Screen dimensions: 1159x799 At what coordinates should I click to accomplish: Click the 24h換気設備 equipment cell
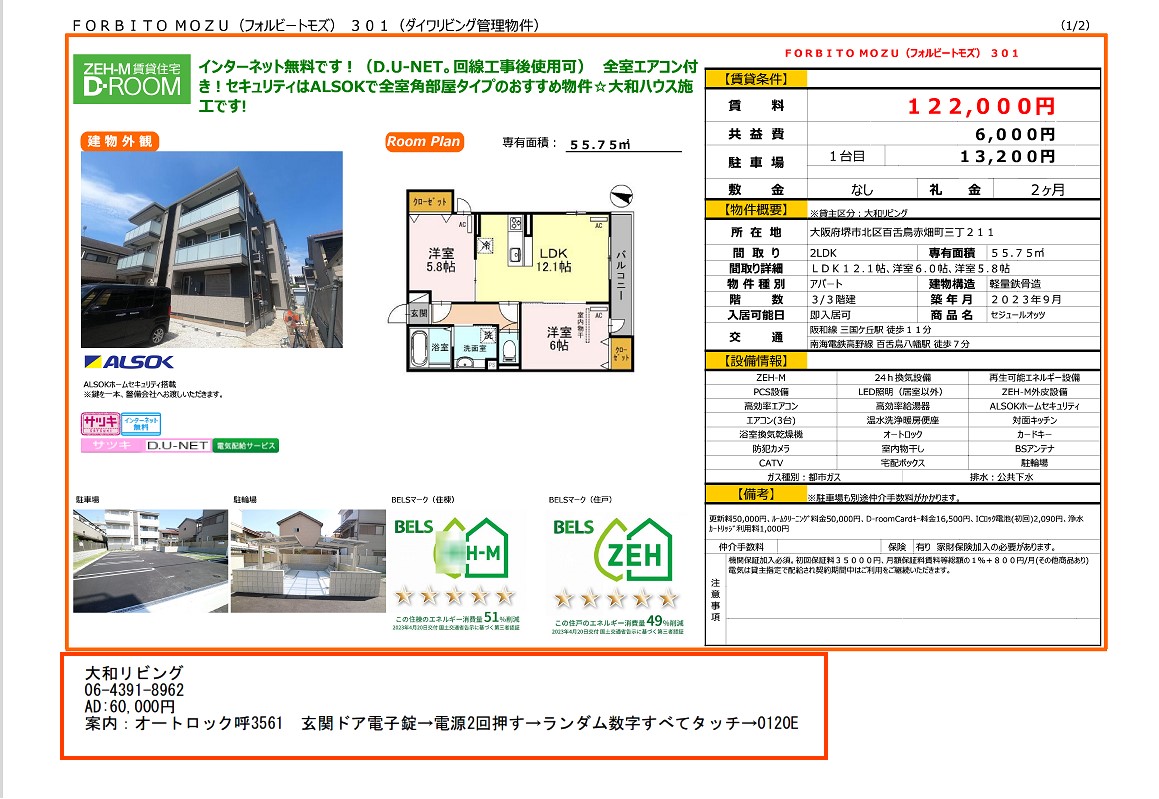(903, 378)
